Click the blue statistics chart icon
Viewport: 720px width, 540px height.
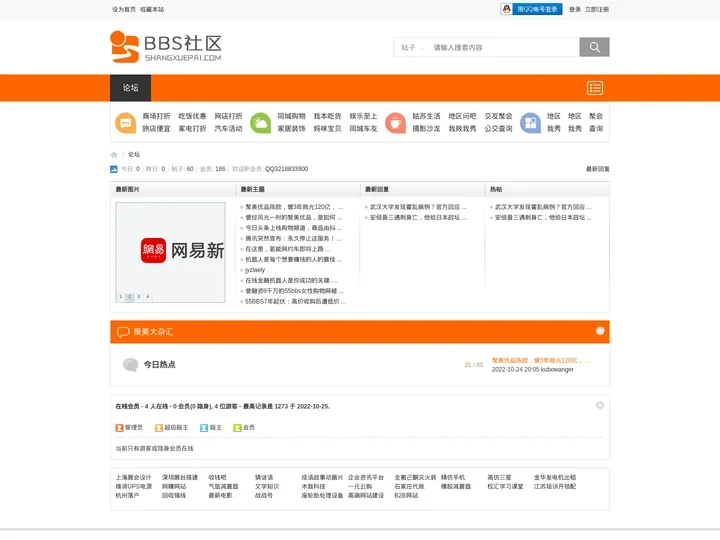pos(114,169)
